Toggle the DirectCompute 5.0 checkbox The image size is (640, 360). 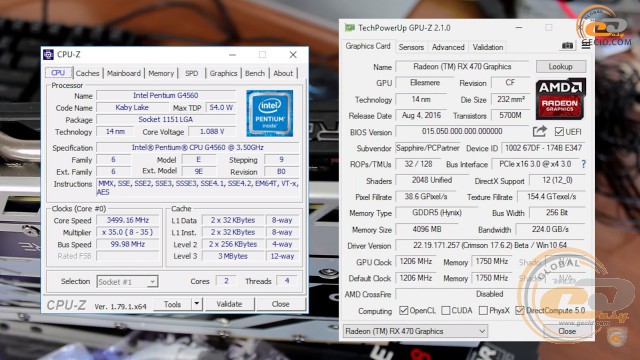click(x=519, y=311)
